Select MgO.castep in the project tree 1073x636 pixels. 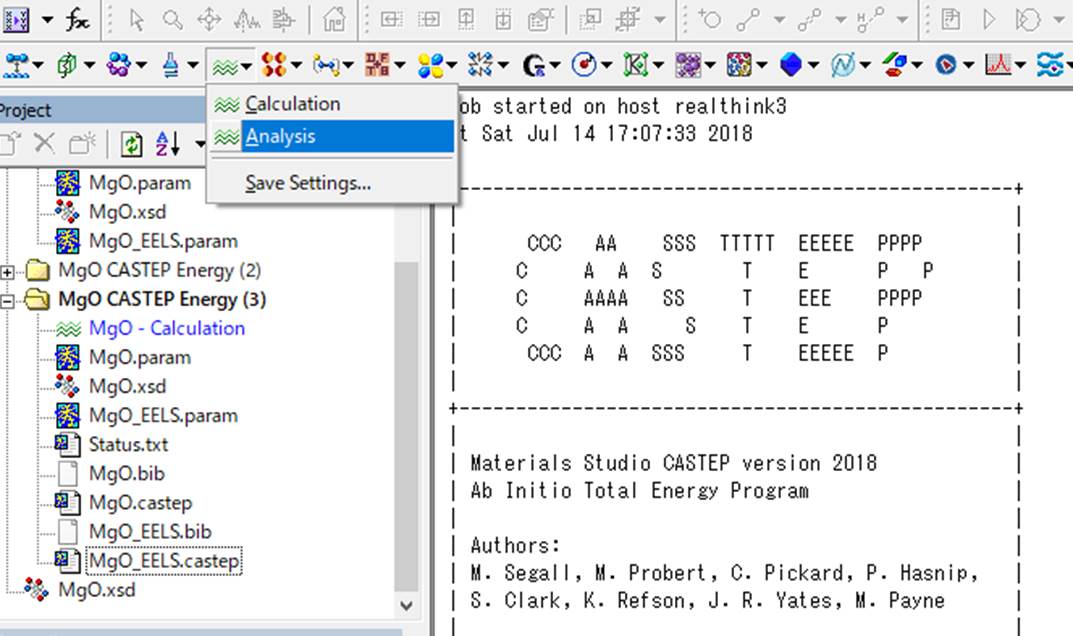tap(140, 503)
